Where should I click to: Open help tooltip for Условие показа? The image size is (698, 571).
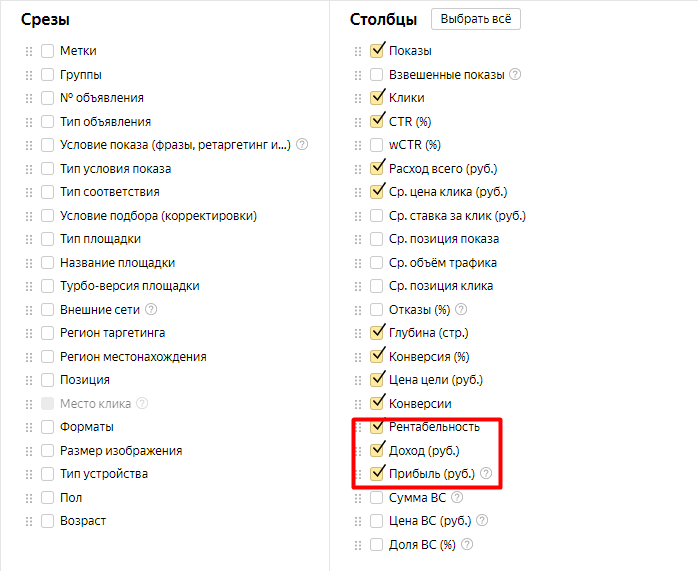tap(302, 145)
